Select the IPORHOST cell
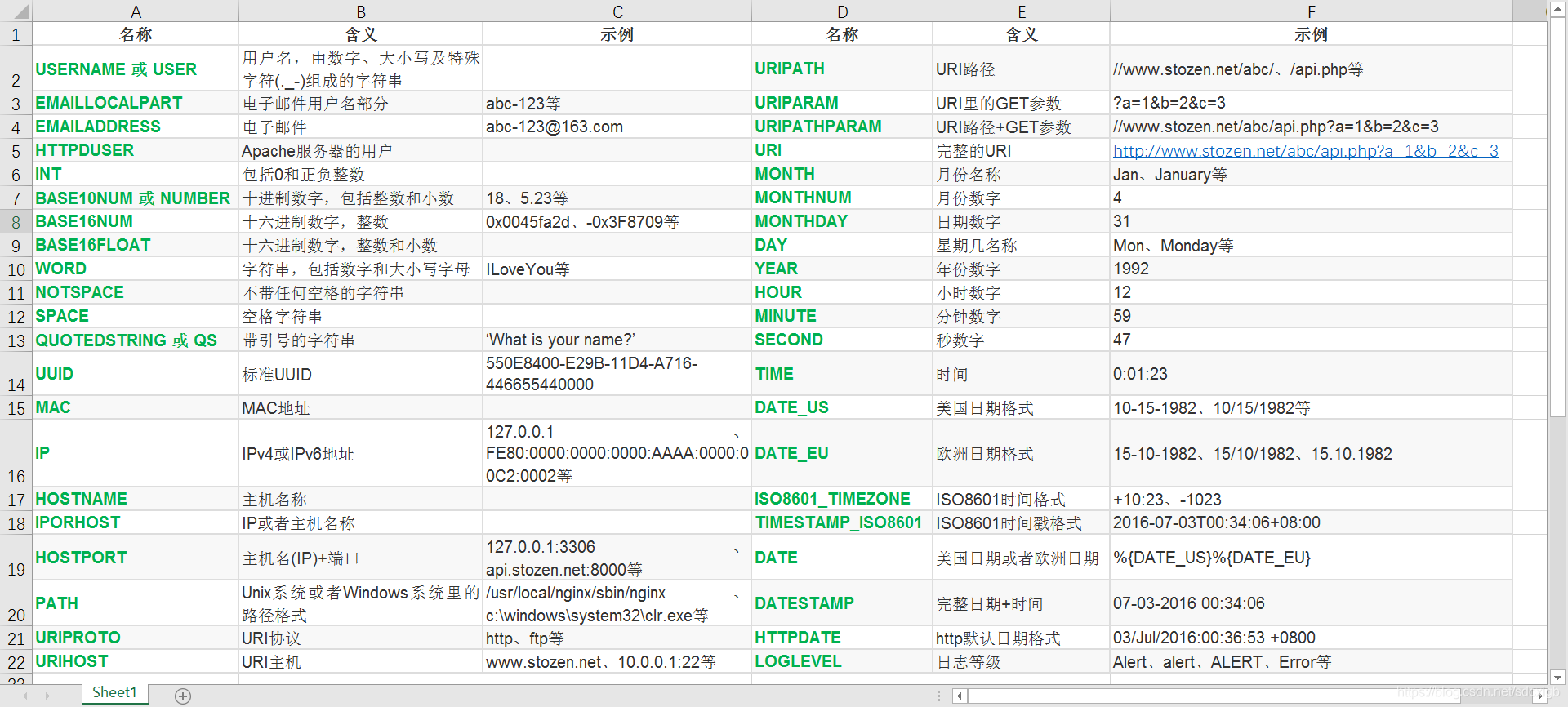 click(136, 522)
